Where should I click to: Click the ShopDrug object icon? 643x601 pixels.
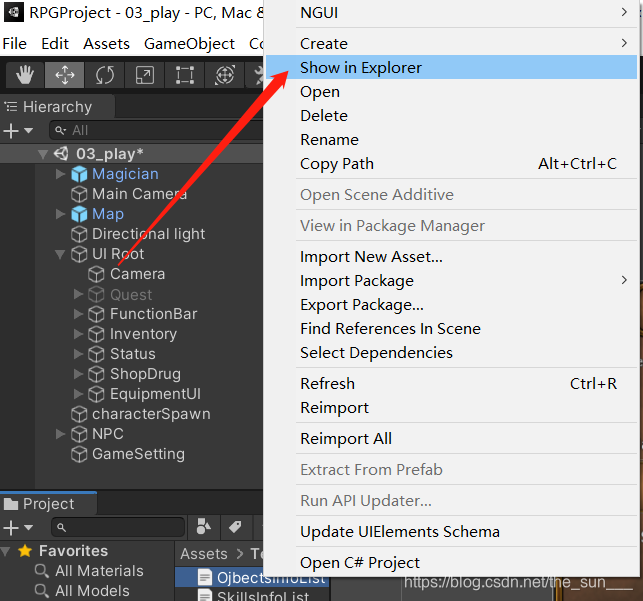click(x=96, y=374)
